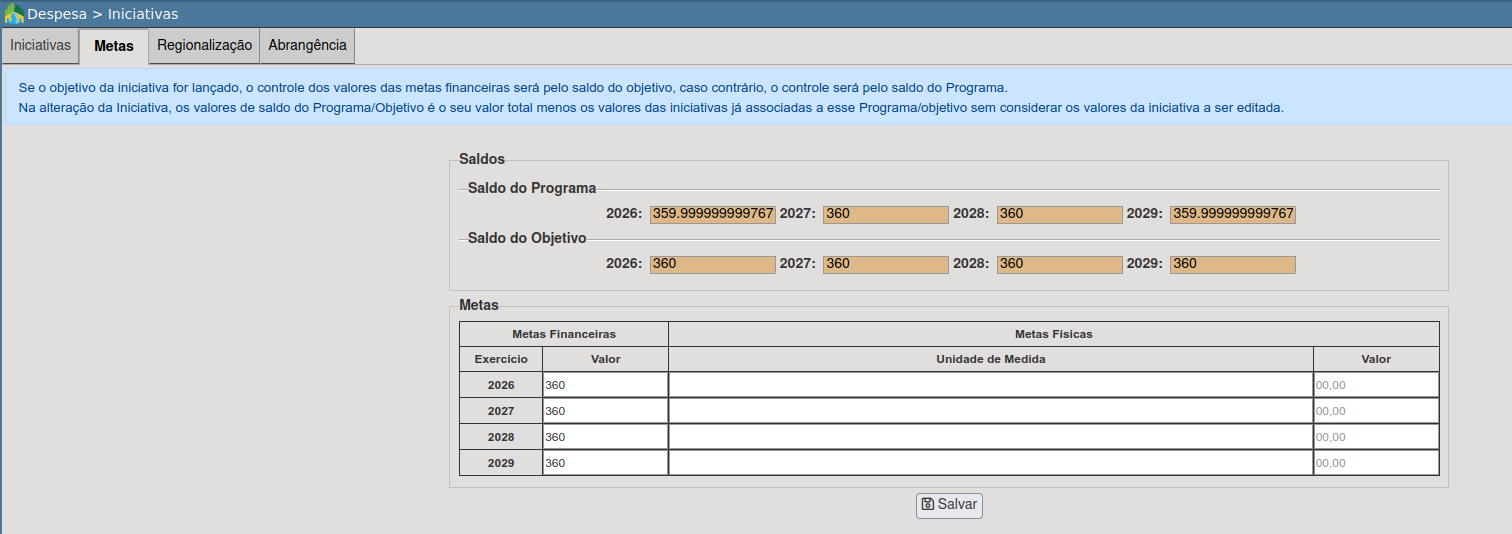Click 2028 Unidade de Medida field

pyautogui.click(x=990, y=437)
